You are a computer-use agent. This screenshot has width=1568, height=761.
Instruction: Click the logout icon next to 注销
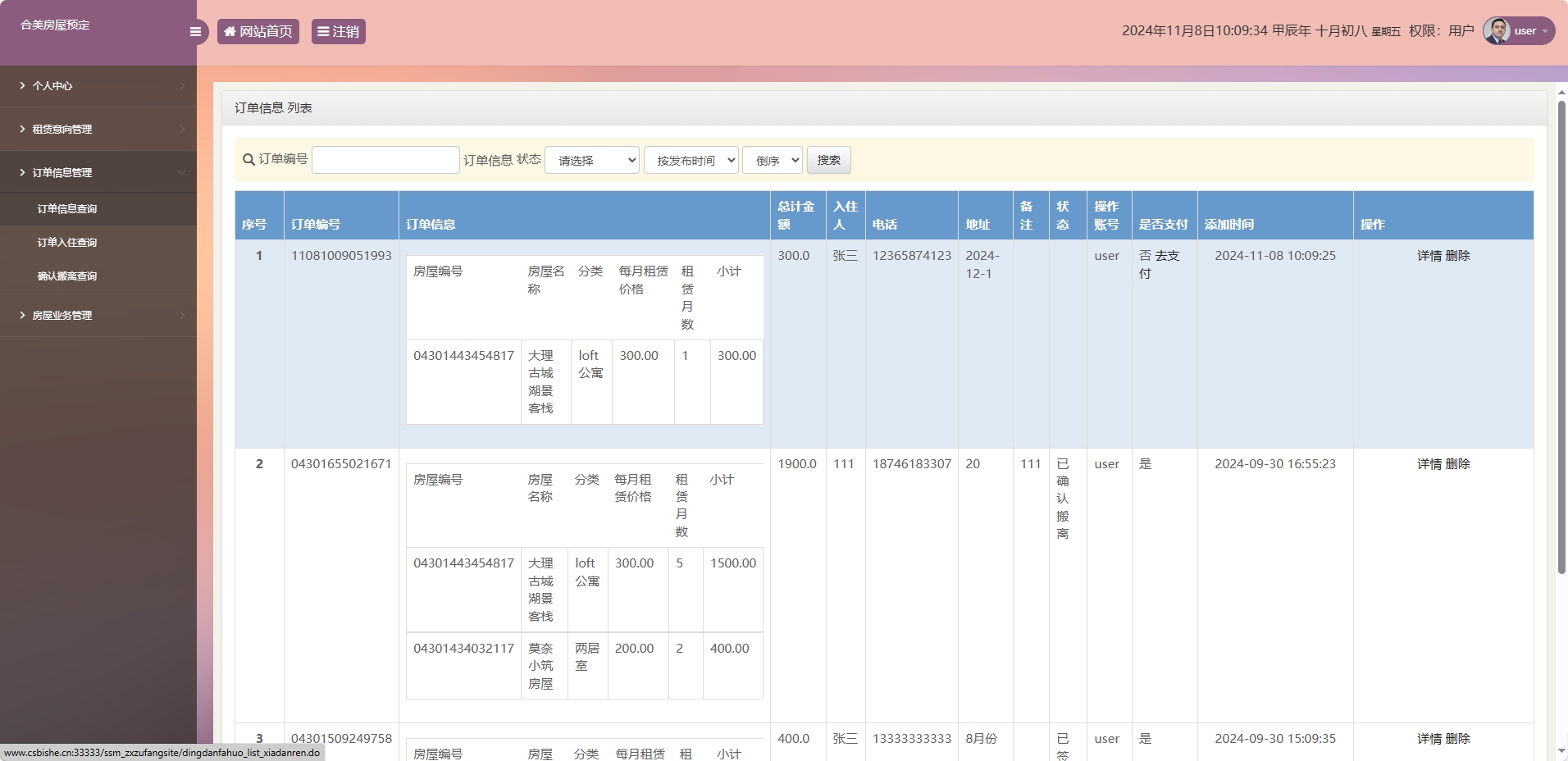(324, 31)
